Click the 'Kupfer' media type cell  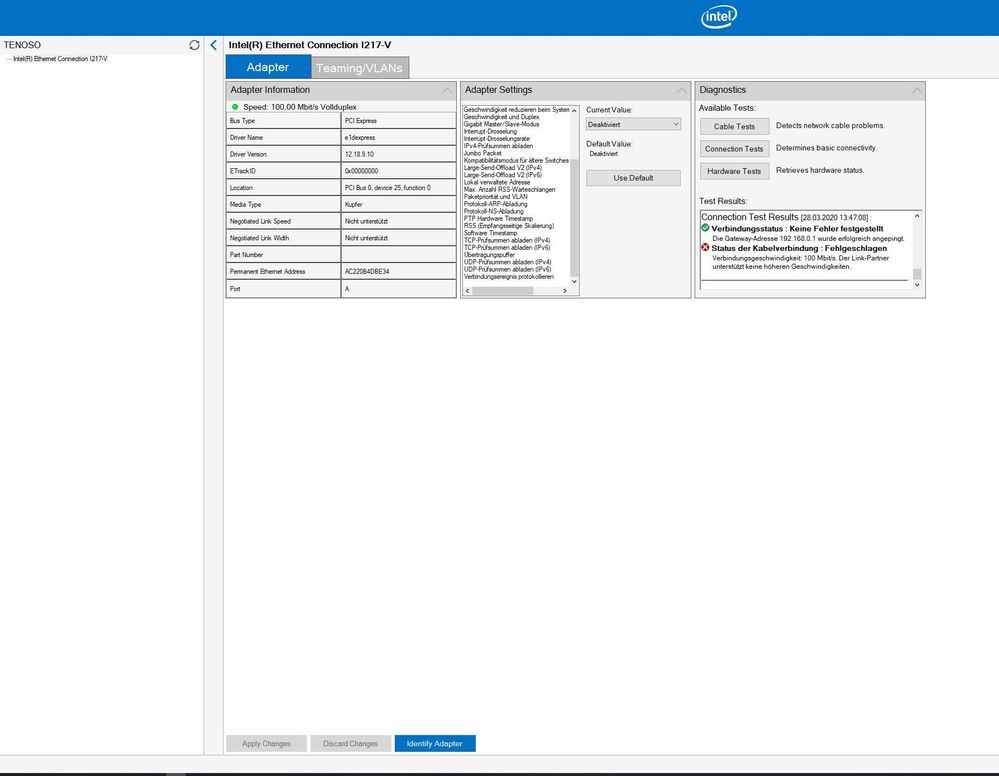tap(399, 205)
